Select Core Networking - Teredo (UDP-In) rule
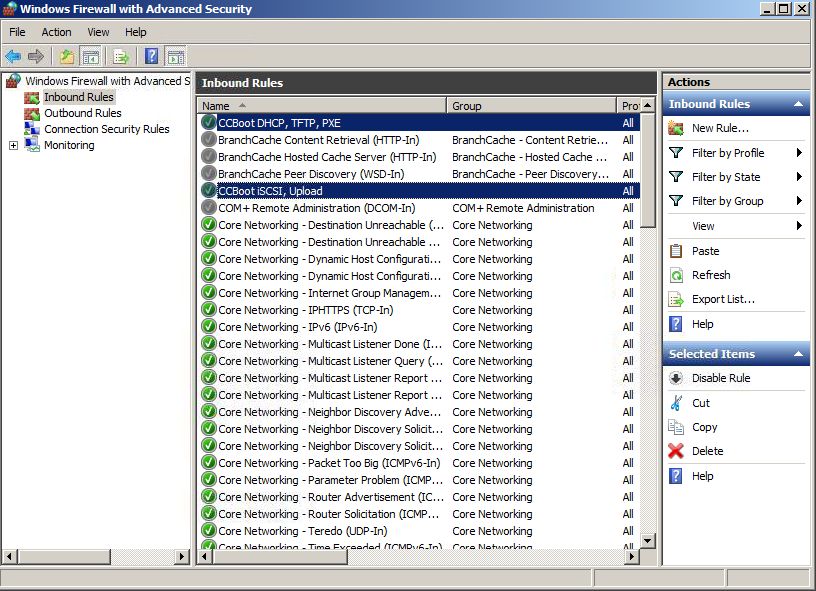Viewport: 816px width, 591px height. point(420,531)
